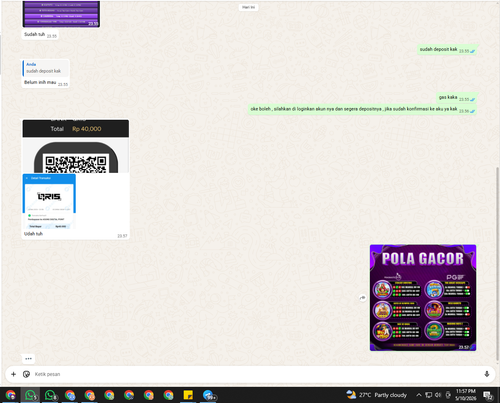The width and height of the screenshot is (500, 403).
Task: Click the microphone voice message icon
Action: coord(487,374)
